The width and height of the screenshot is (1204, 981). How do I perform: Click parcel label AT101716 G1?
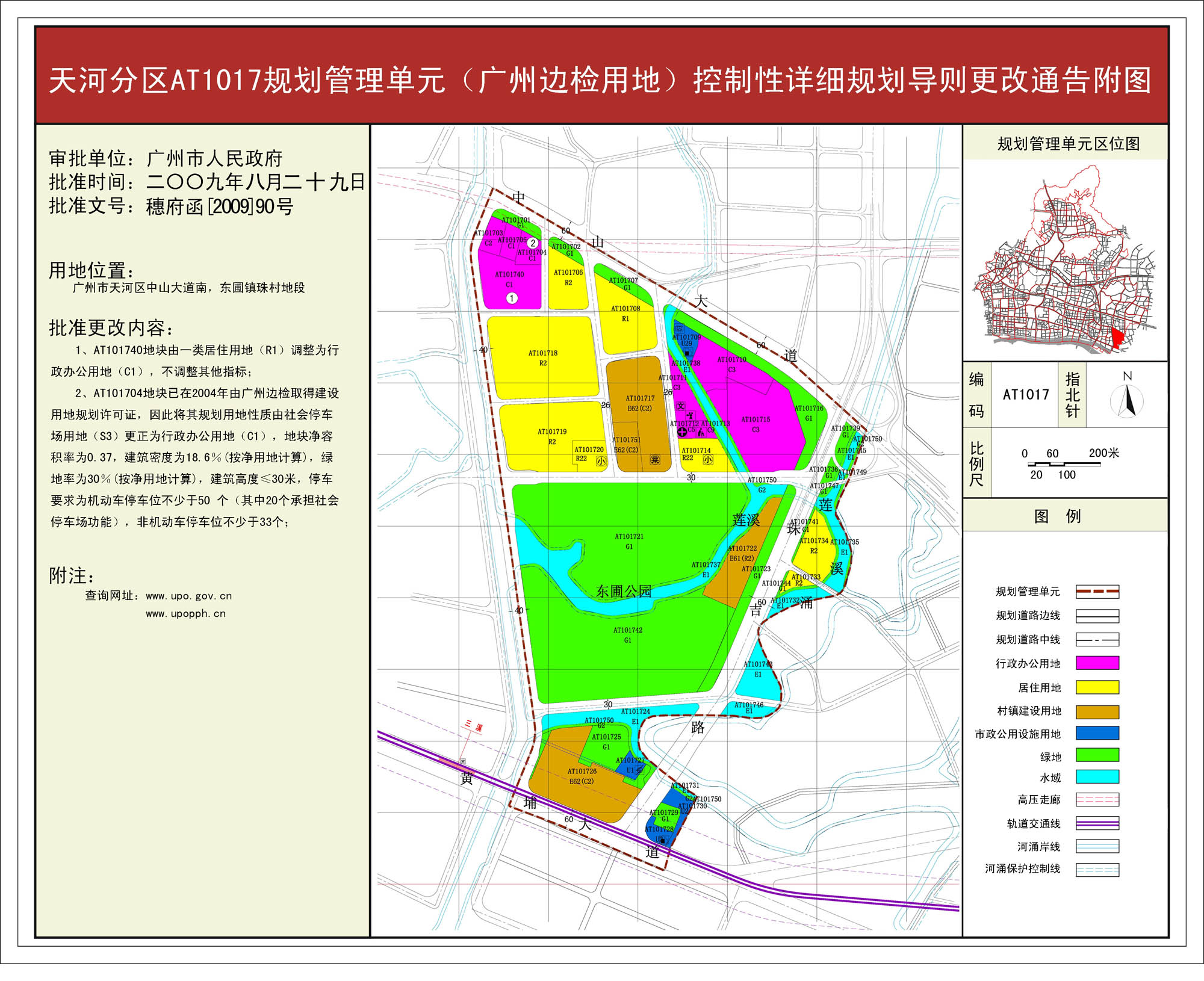(808, 413)
